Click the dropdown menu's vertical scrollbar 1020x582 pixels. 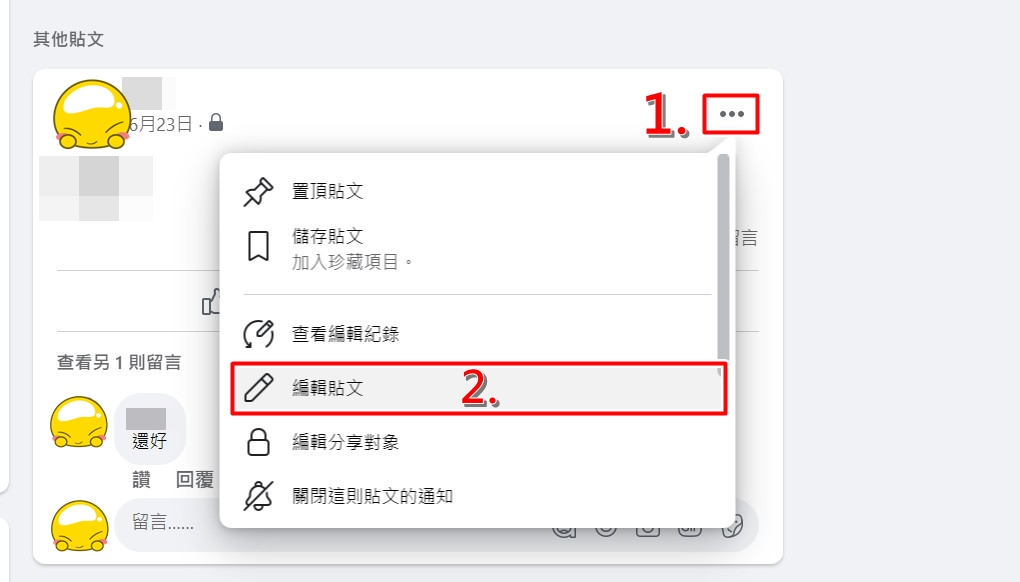pos(723,257)
